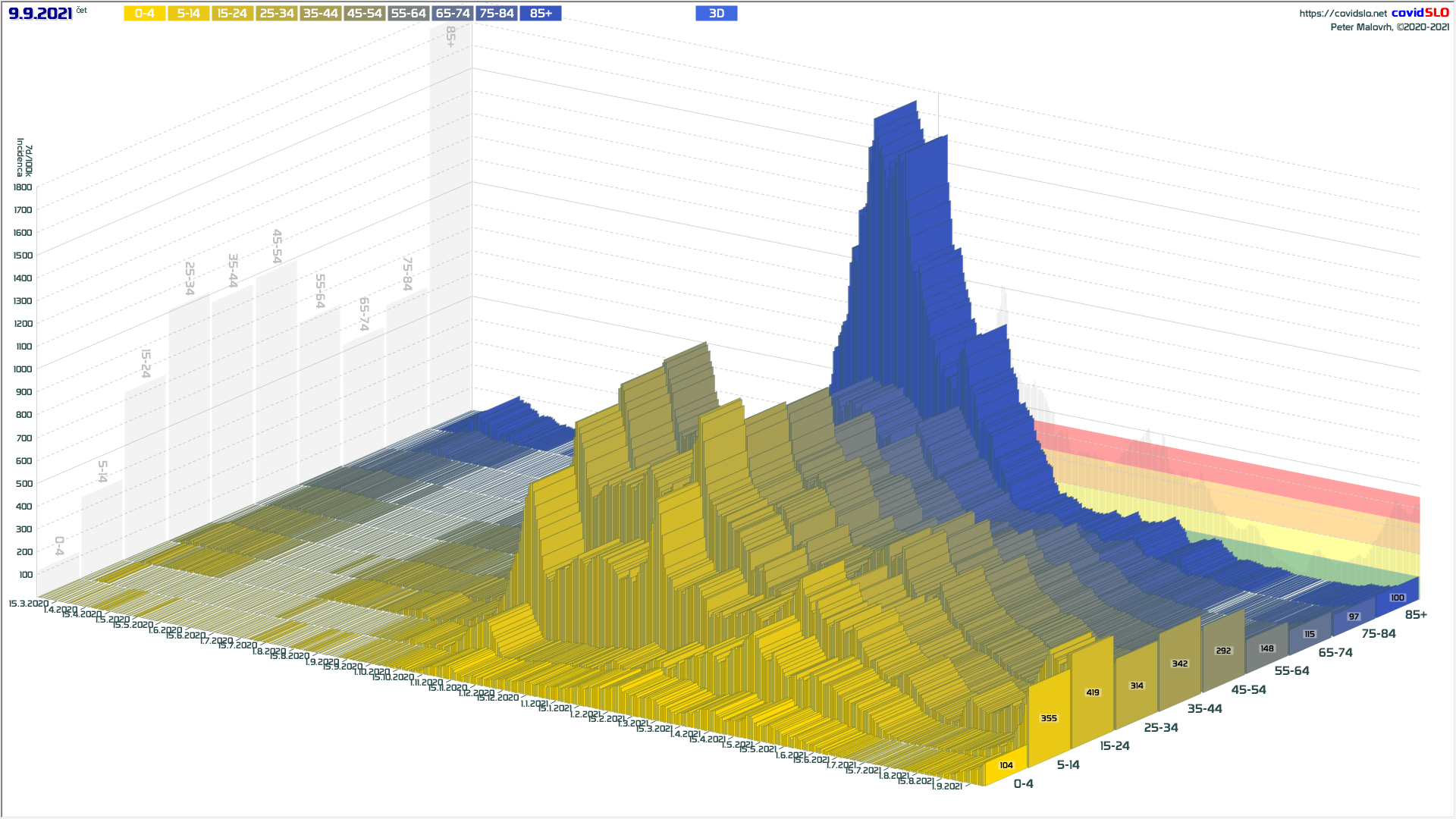The height and width of the screenshot is (819, 1456).
Task: Select the 75-84 legend button
Action: (497, 14)
